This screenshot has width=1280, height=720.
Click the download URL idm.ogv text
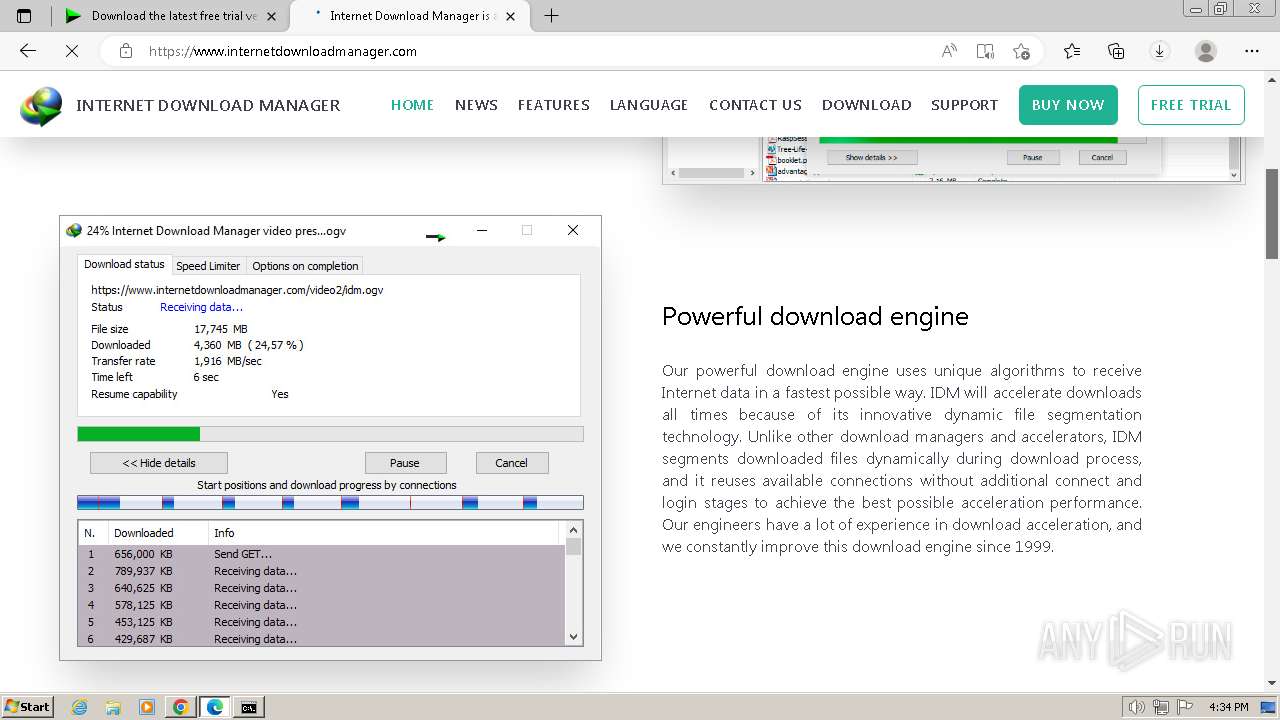[x=237, y=290]
